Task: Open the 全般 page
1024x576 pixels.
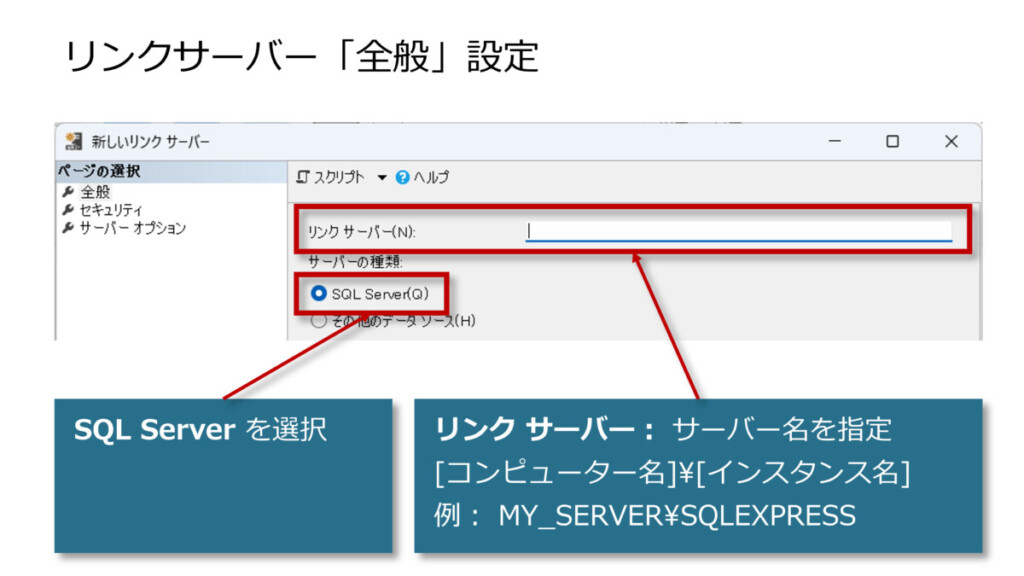Action: 95,192
